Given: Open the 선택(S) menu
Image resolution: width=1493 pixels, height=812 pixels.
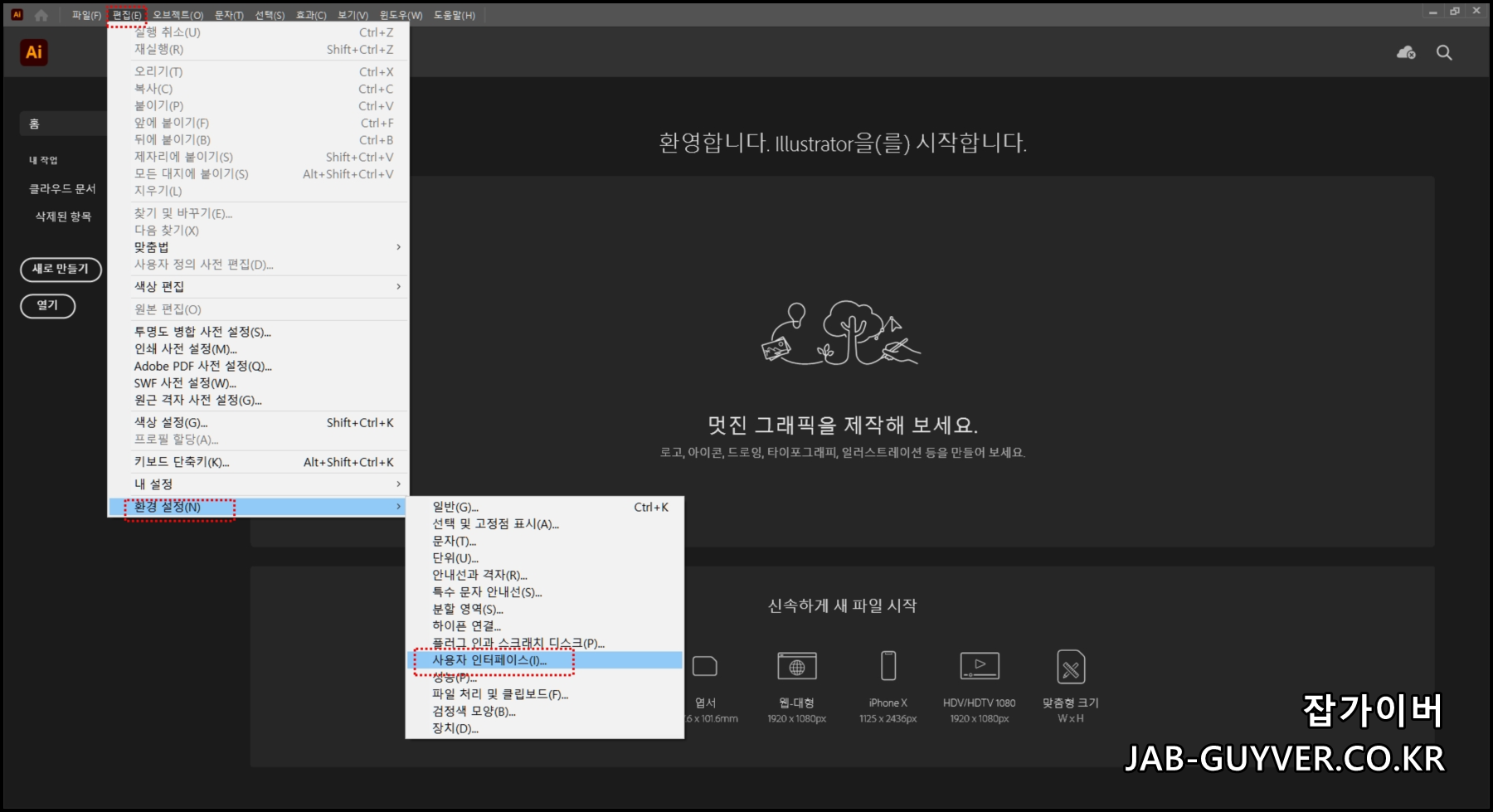Looking at the screenshot, I should point(270,15).
